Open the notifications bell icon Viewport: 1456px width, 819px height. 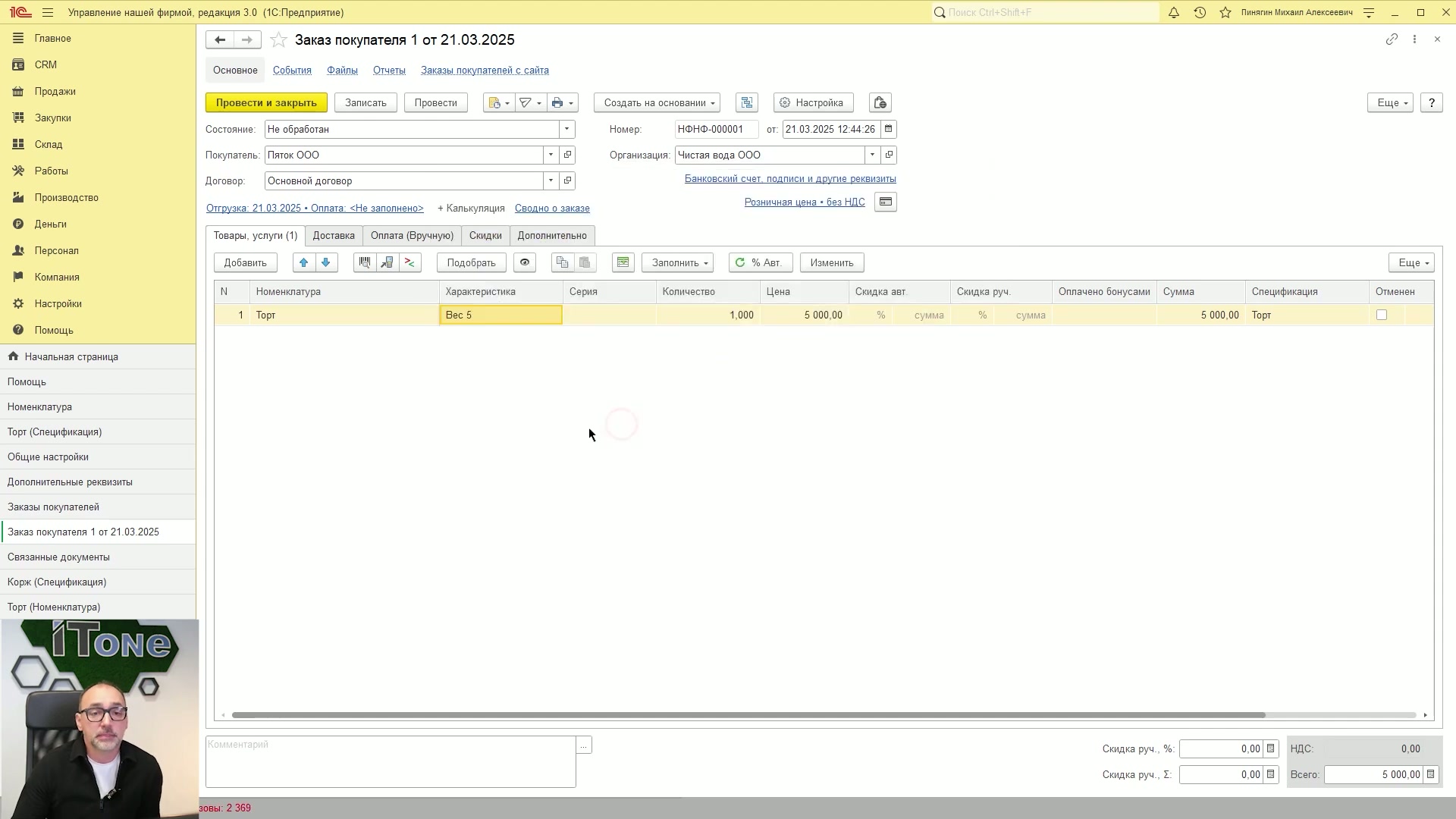tap(1174, 12)
